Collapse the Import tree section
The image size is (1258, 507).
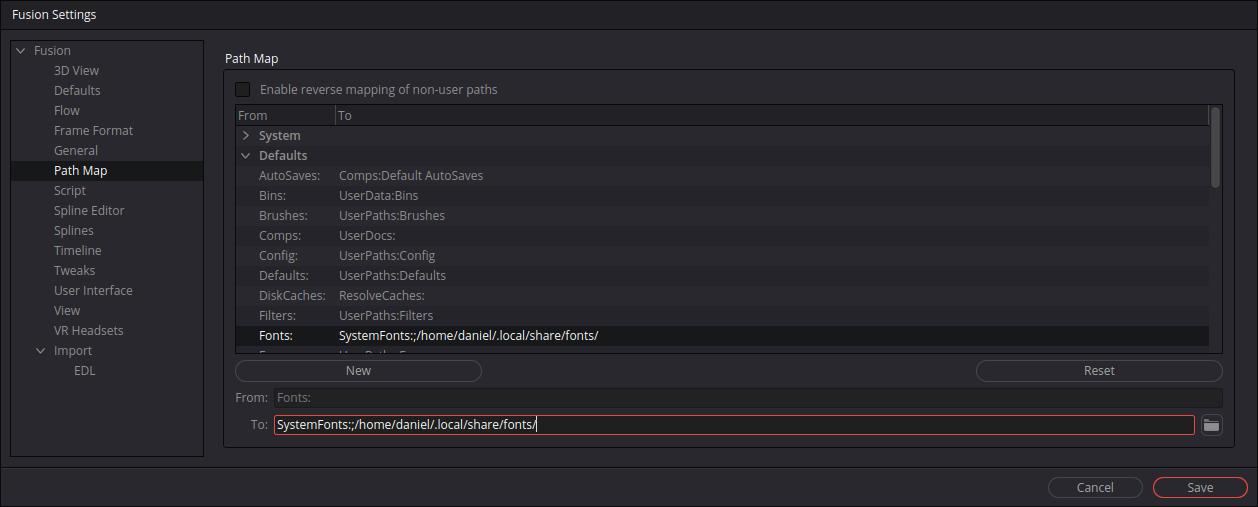point(40,351)
